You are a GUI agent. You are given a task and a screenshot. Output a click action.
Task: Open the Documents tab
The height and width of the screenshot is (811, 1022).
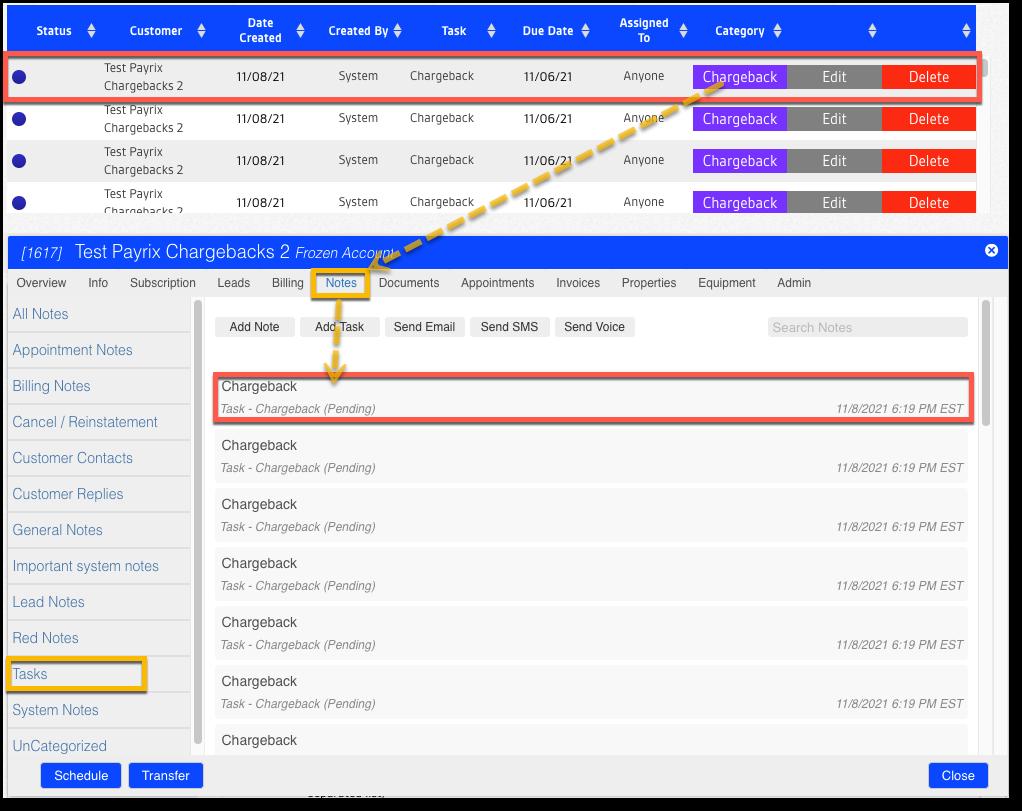(409, 283)
